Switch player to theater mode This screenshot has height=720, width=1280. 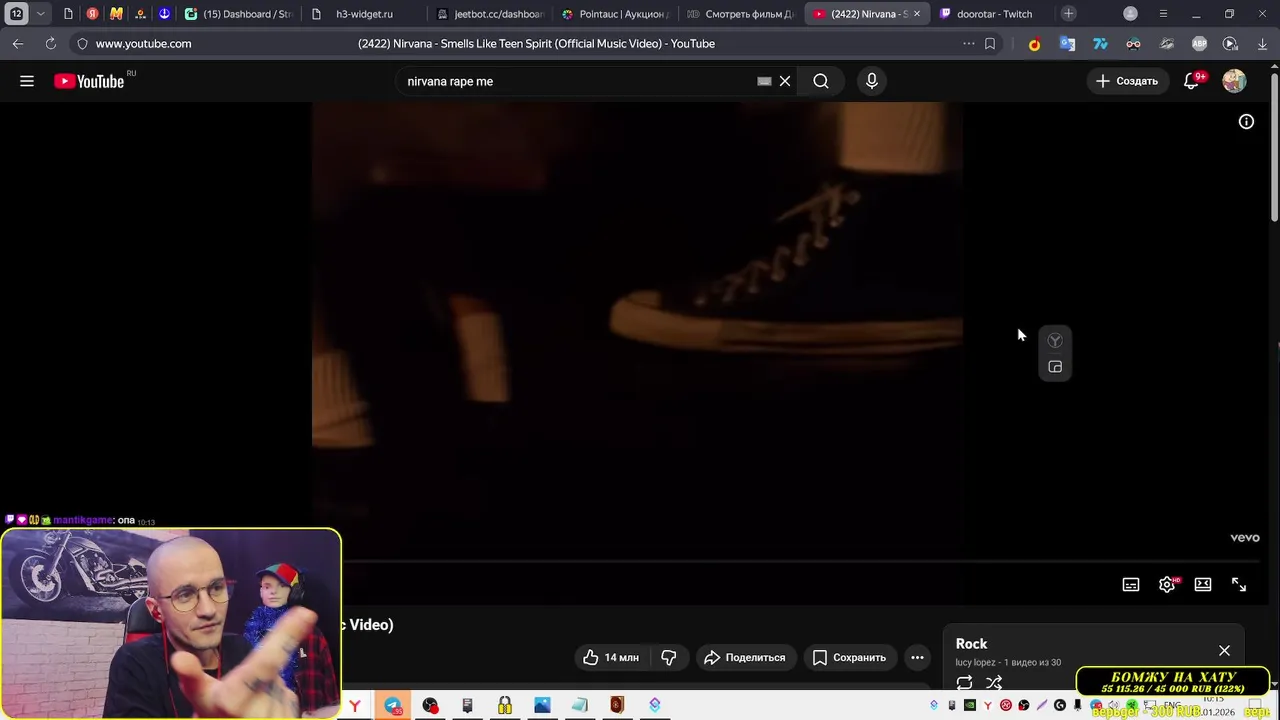pos(1203,585)
